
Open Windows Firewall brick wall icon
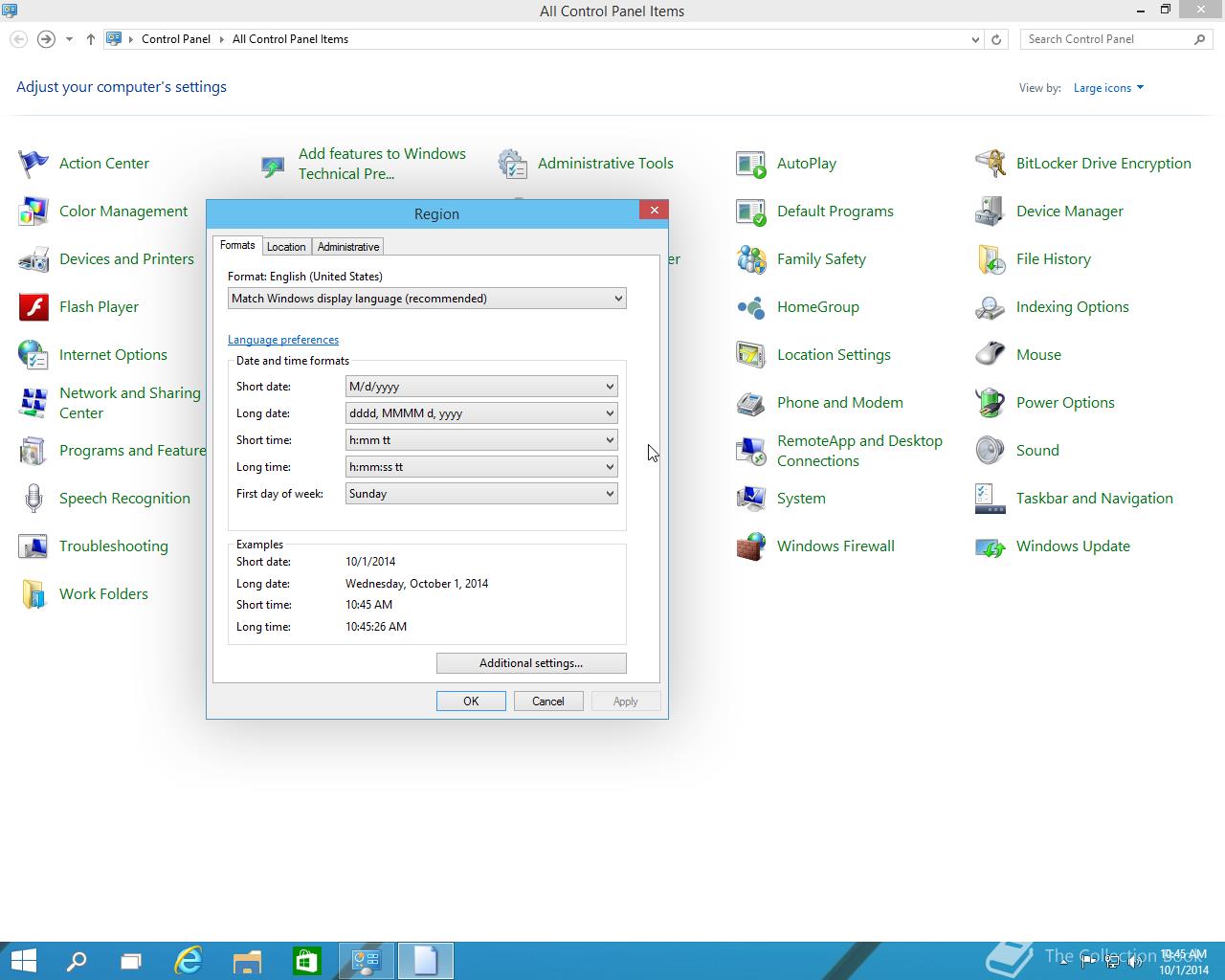coord(751,546)
